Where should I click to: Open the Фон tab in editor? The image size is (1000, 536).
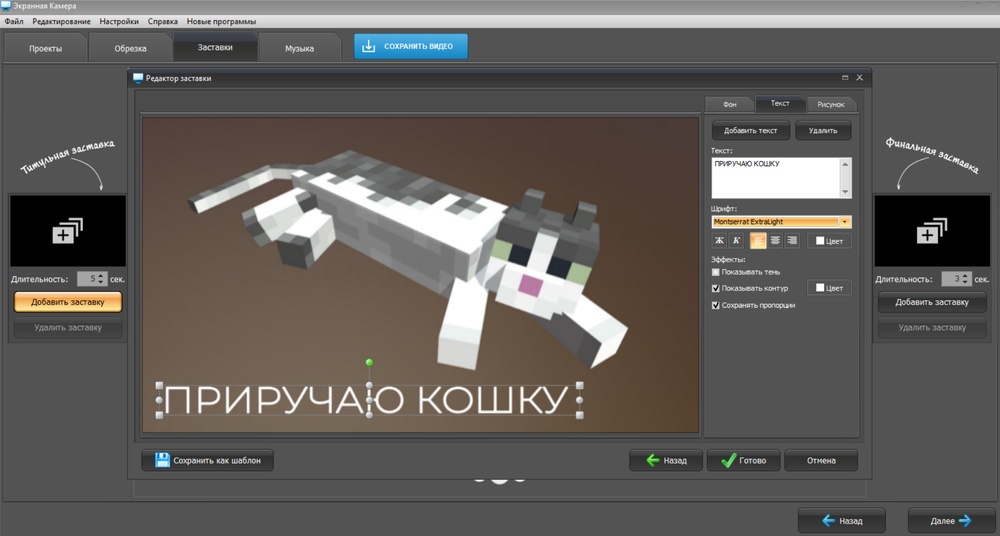coord(730,104)
